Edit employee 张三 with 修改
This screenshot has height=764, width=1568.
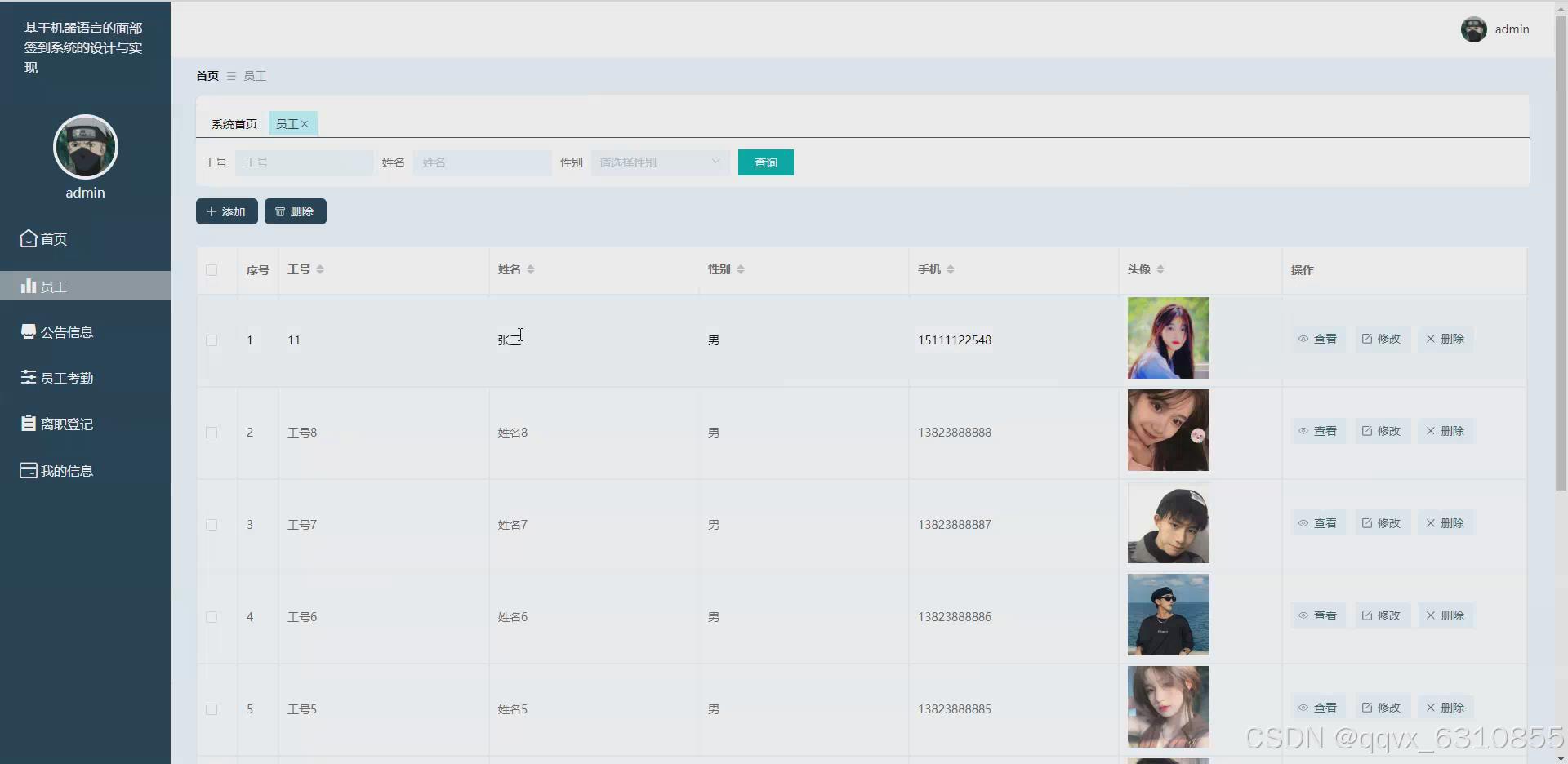[x=1382, y=339]
